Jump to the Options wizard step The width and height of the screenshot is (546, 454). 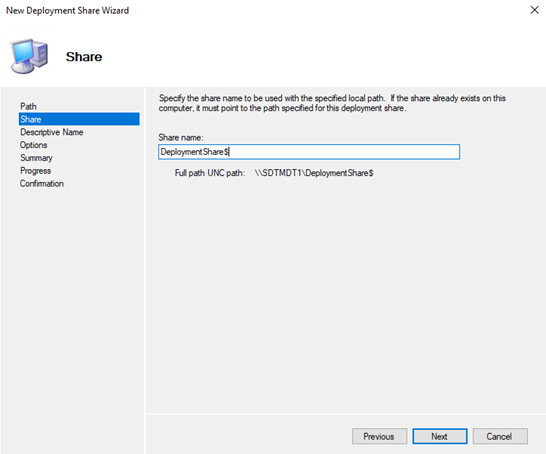(33, 145)
